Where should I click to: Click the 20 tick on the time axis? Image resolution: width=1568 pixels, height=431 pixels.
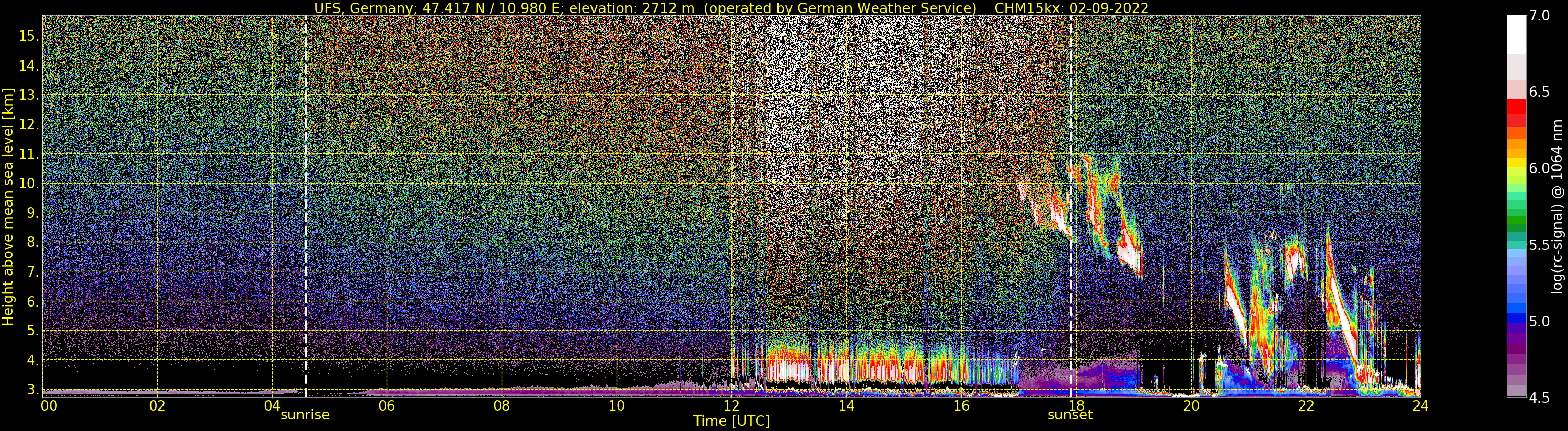[x=1191, y=405]
